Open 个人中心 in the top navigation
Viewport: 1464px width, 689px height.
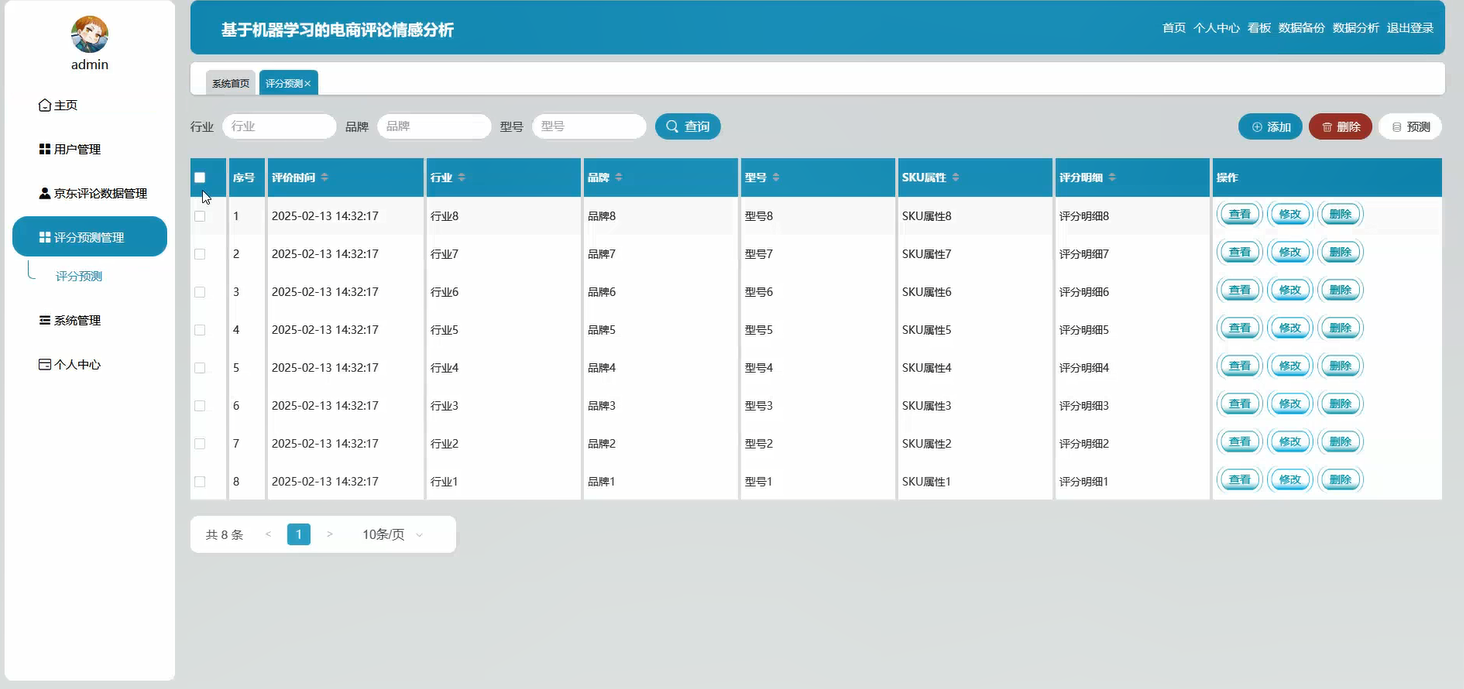(1216, 28)
